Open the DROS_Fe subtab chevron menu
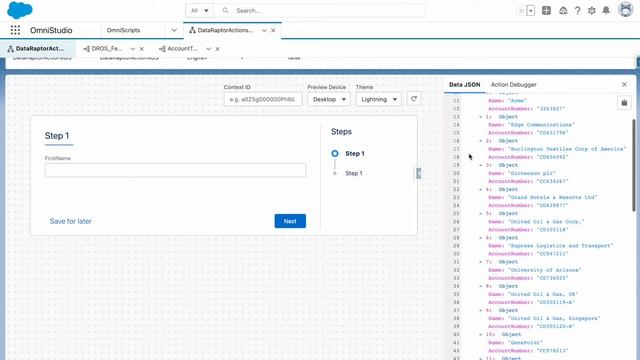 click(133, 49)
